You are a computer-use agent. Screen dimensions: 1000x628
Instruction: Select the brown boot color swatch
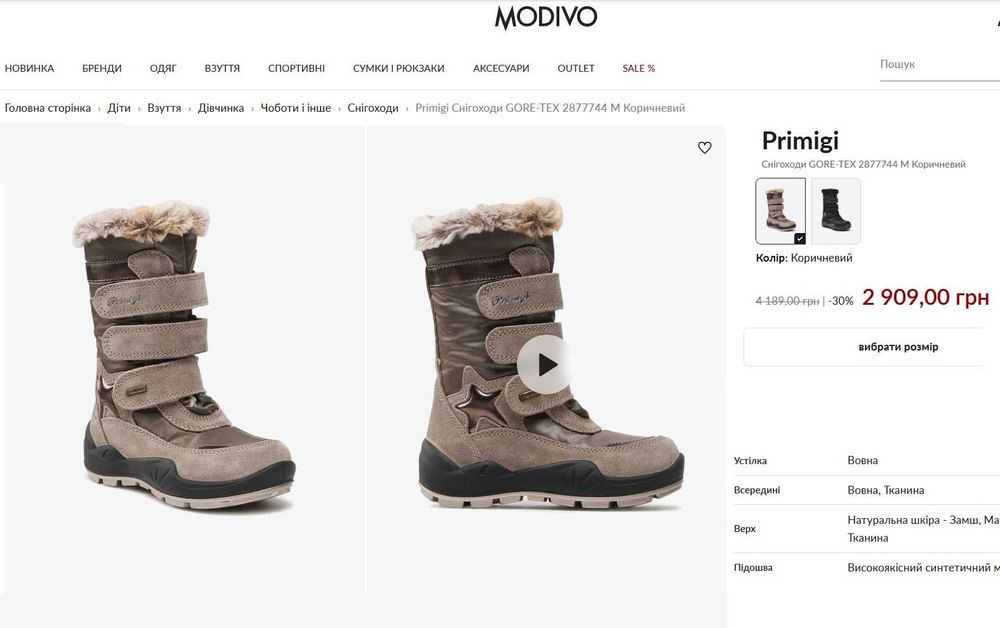click(x=781, y=211)
